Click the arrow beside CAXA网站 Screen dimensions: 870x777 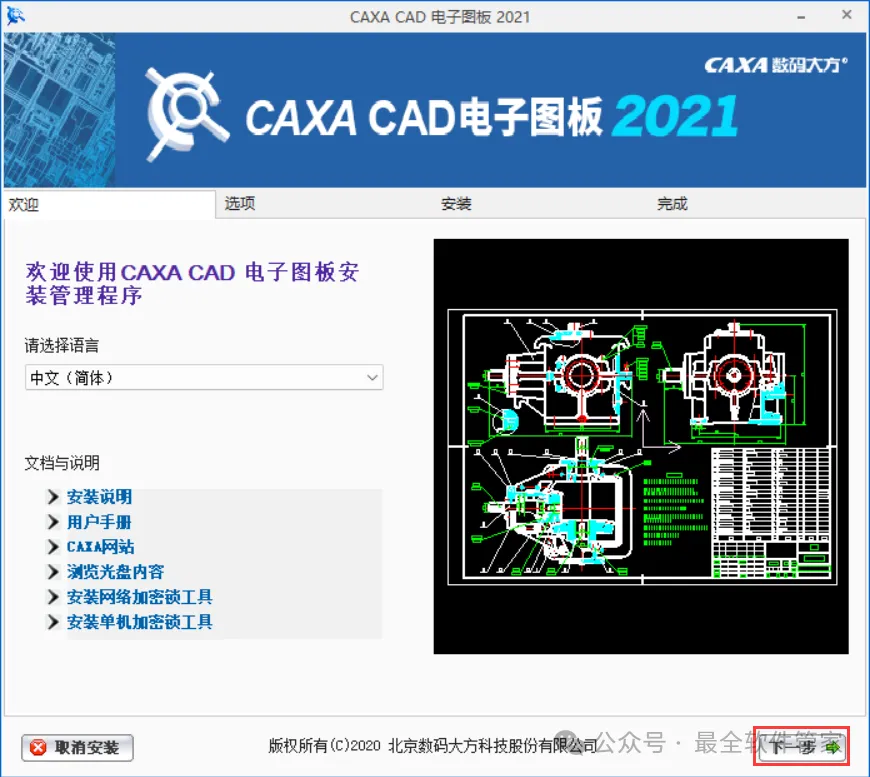point(53,547)
